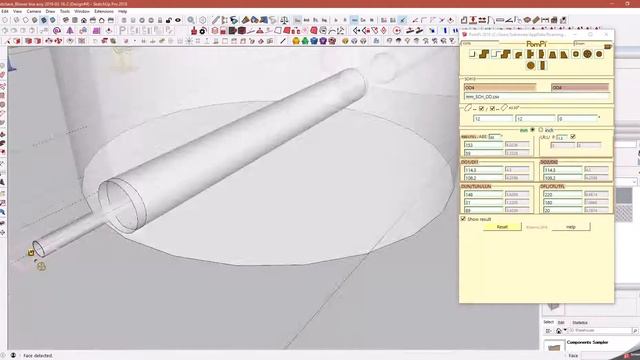Select the PomPi S-bend pipe shape icon
This screenshot has width=640, height=360.
[484, 54]
